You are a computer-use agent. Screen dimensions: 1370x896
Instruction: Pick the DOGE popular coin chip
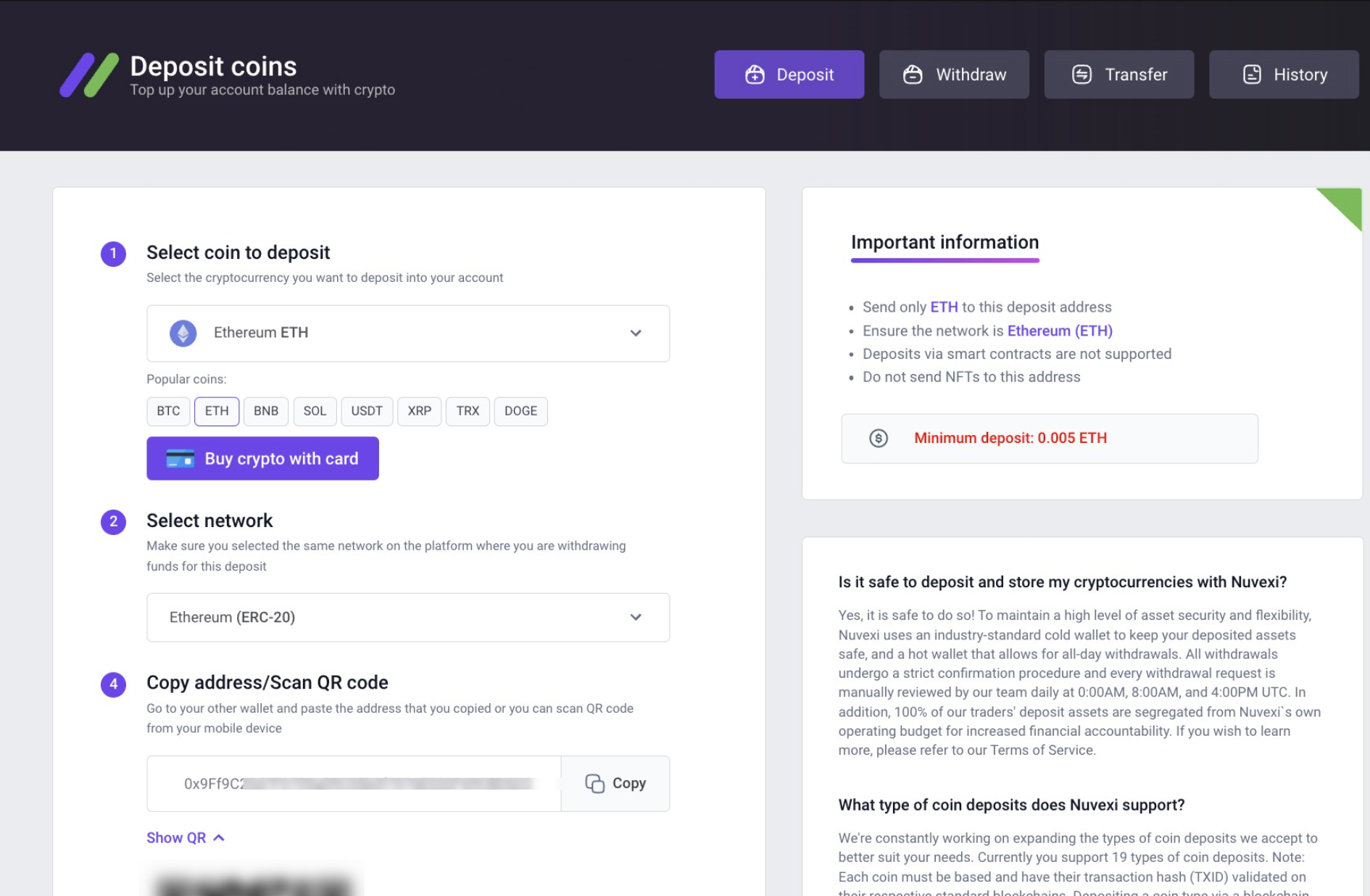click(x=520, y=411)
